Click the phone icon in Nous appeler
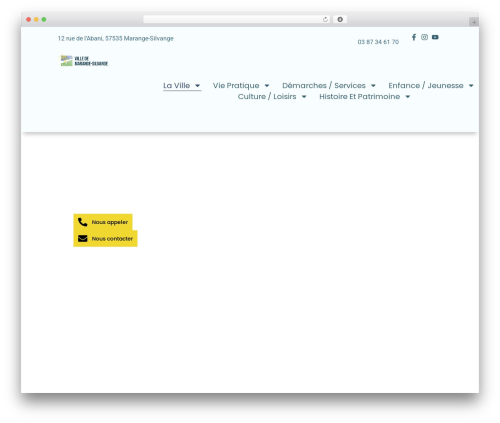This screenshot has height=423, width=500. pyautogui.click(x=82, y=222)
